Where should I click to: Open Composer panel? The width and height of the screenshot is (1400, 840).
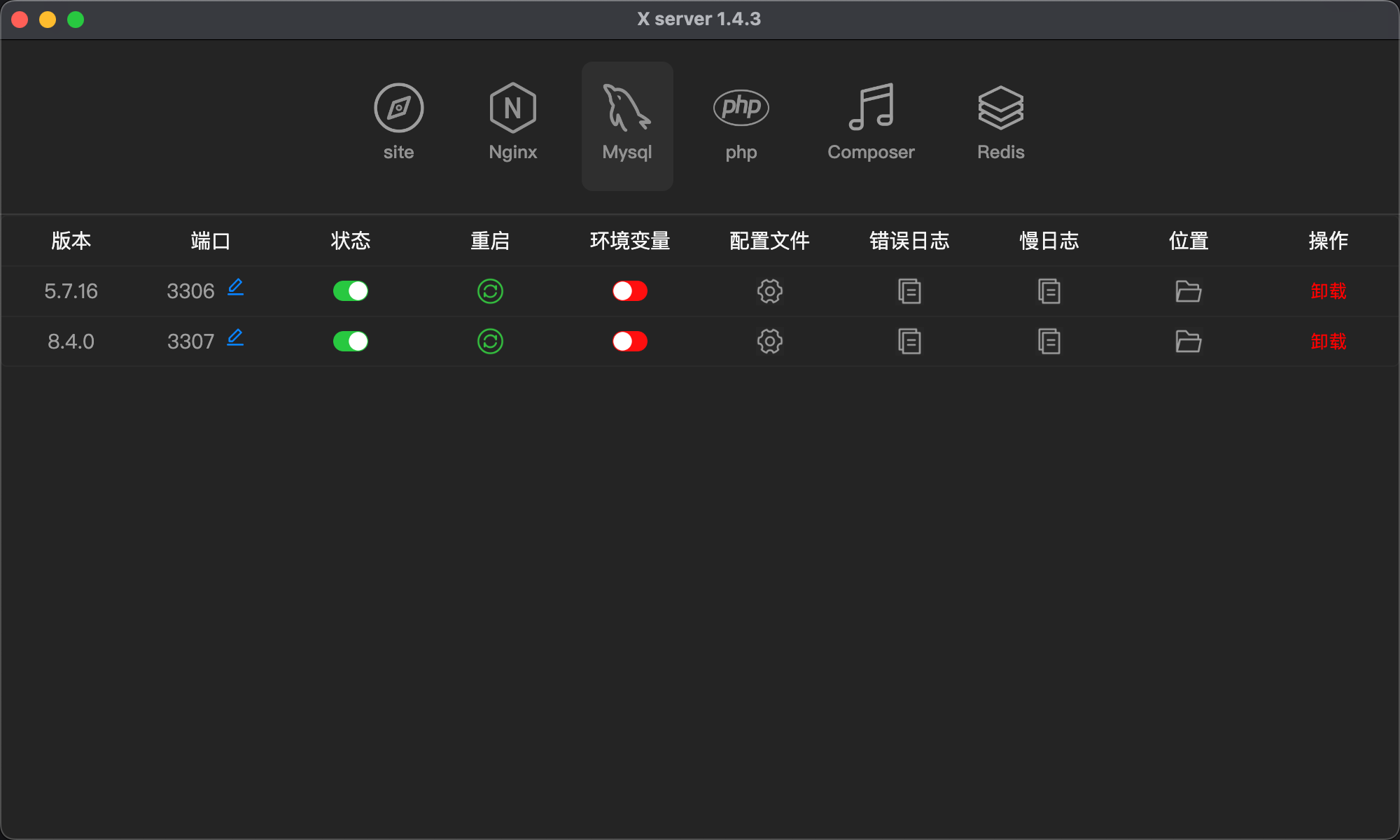(x=870, y=120)
